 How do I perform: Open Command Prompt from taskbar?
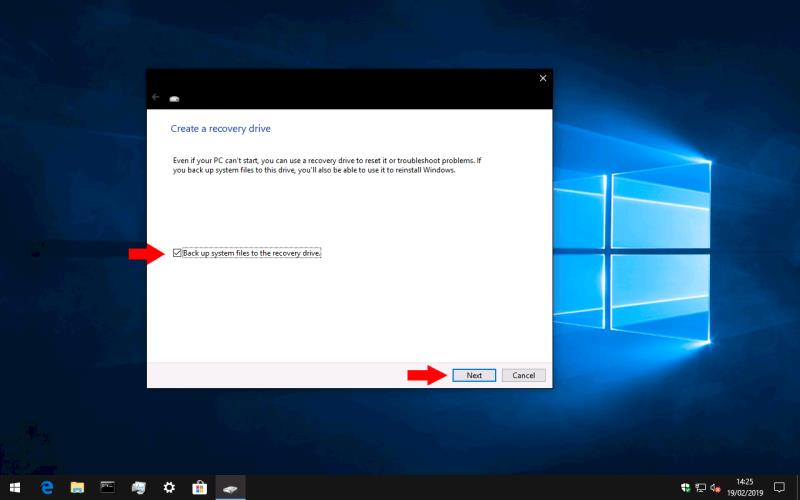tap(108, 488)
